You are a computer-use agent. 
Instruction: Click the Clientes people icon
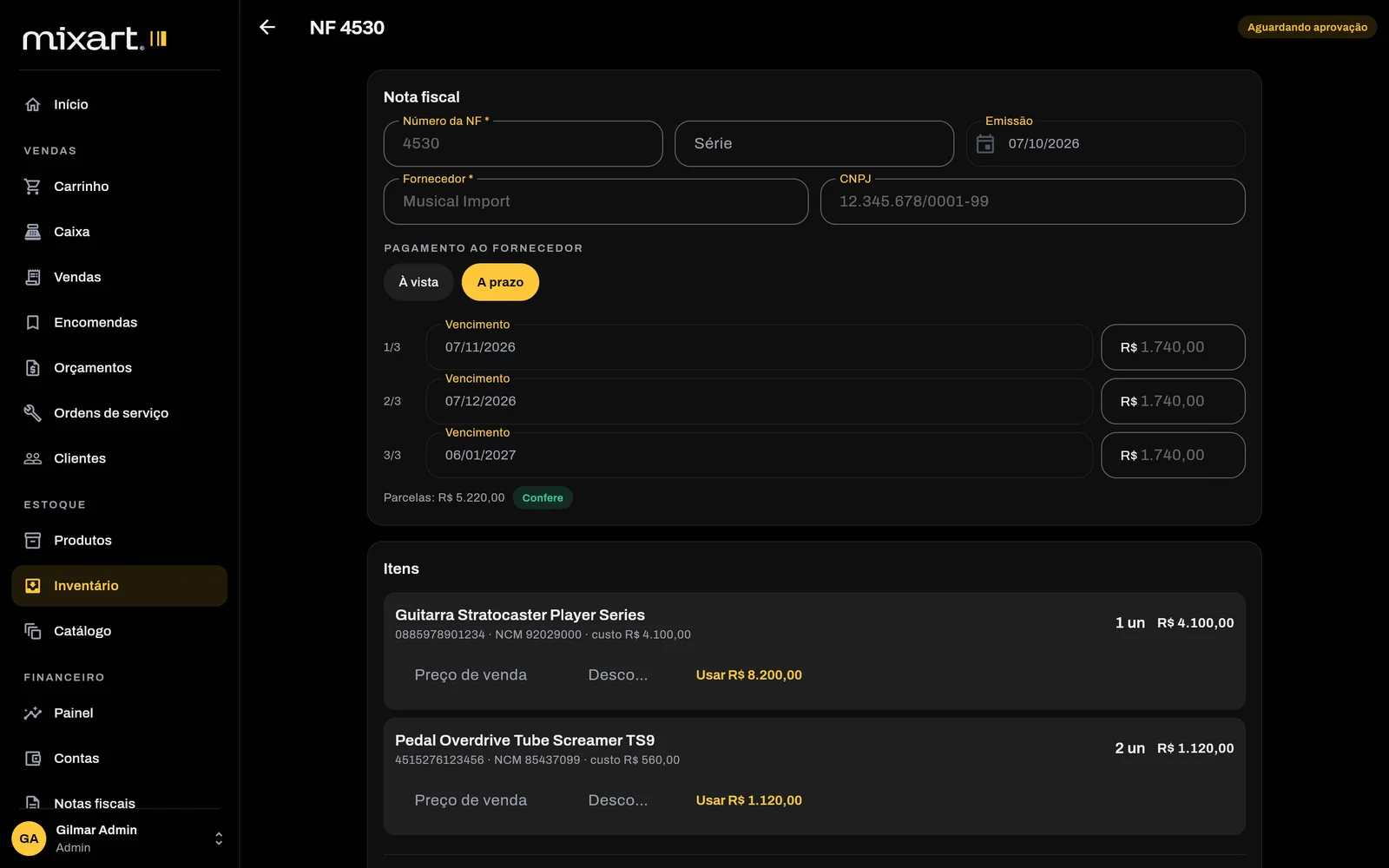click(x=33, y=458)
